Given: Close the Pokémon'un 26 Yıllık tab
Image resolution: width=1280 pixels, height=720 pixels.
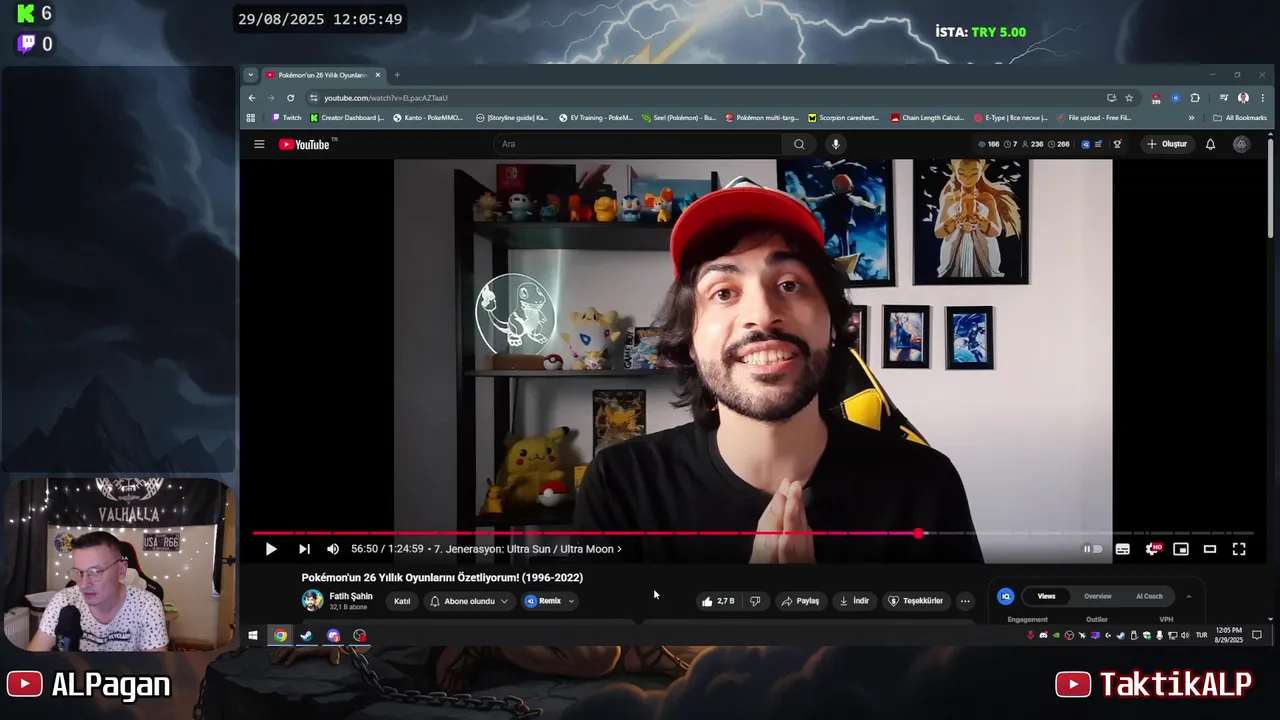Looking at the screenshot, I should tap(378, 75).
